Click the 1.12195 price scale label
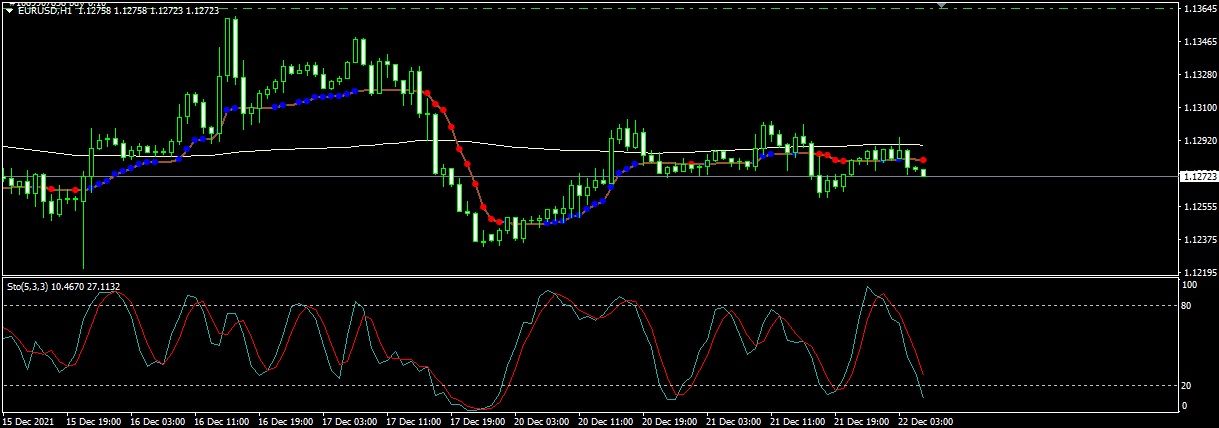The height and width of the screenshot is (428, 1219). [x=1198, y=272]
